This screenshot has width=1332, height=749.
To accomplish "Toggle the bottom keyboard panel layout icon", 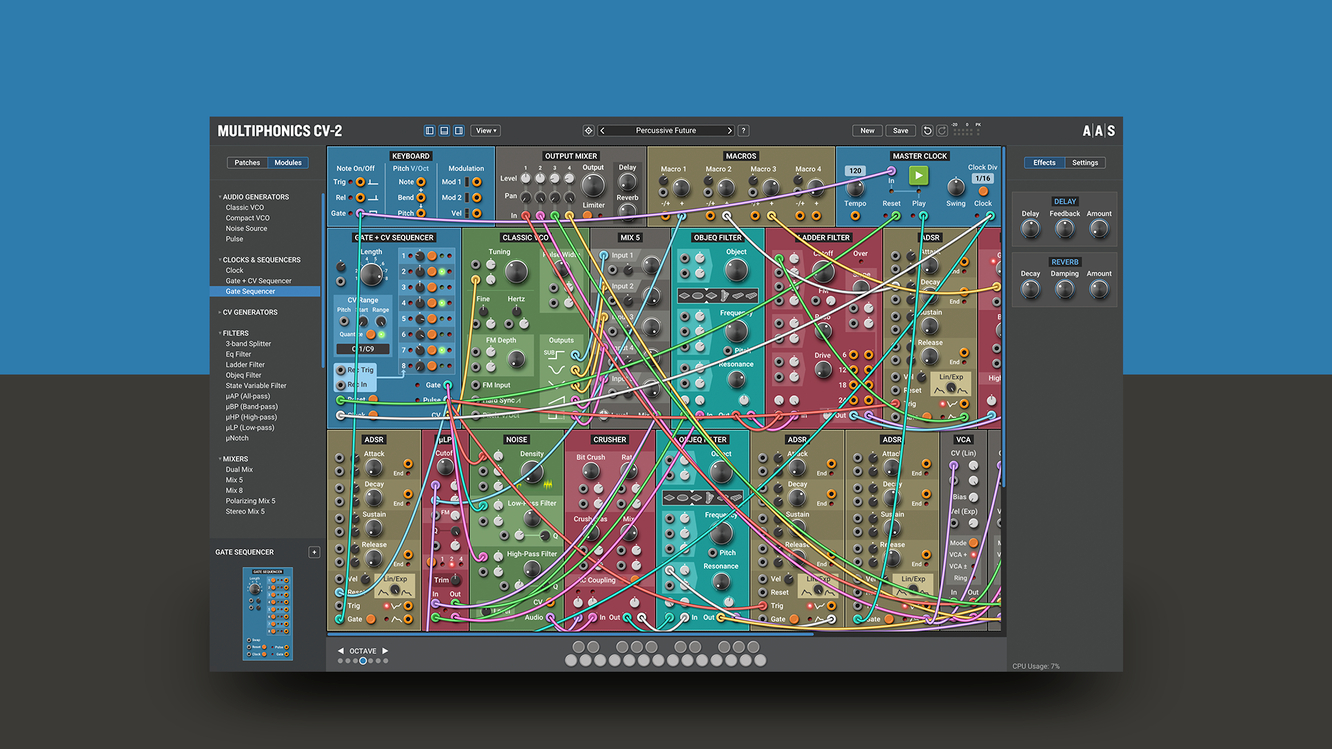I will click(444, 131).
